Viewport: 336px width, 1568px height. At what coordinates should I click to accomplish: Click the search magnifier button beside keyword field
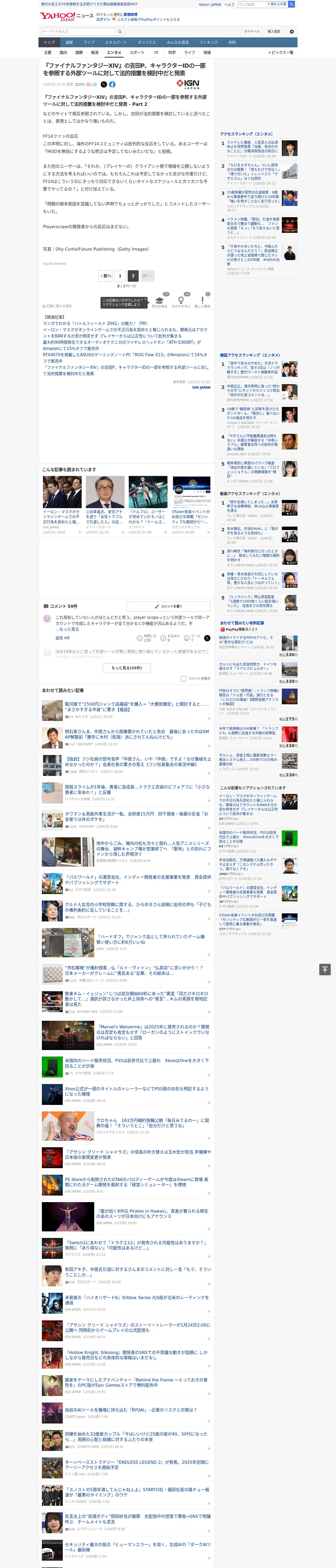click(120, 31)
